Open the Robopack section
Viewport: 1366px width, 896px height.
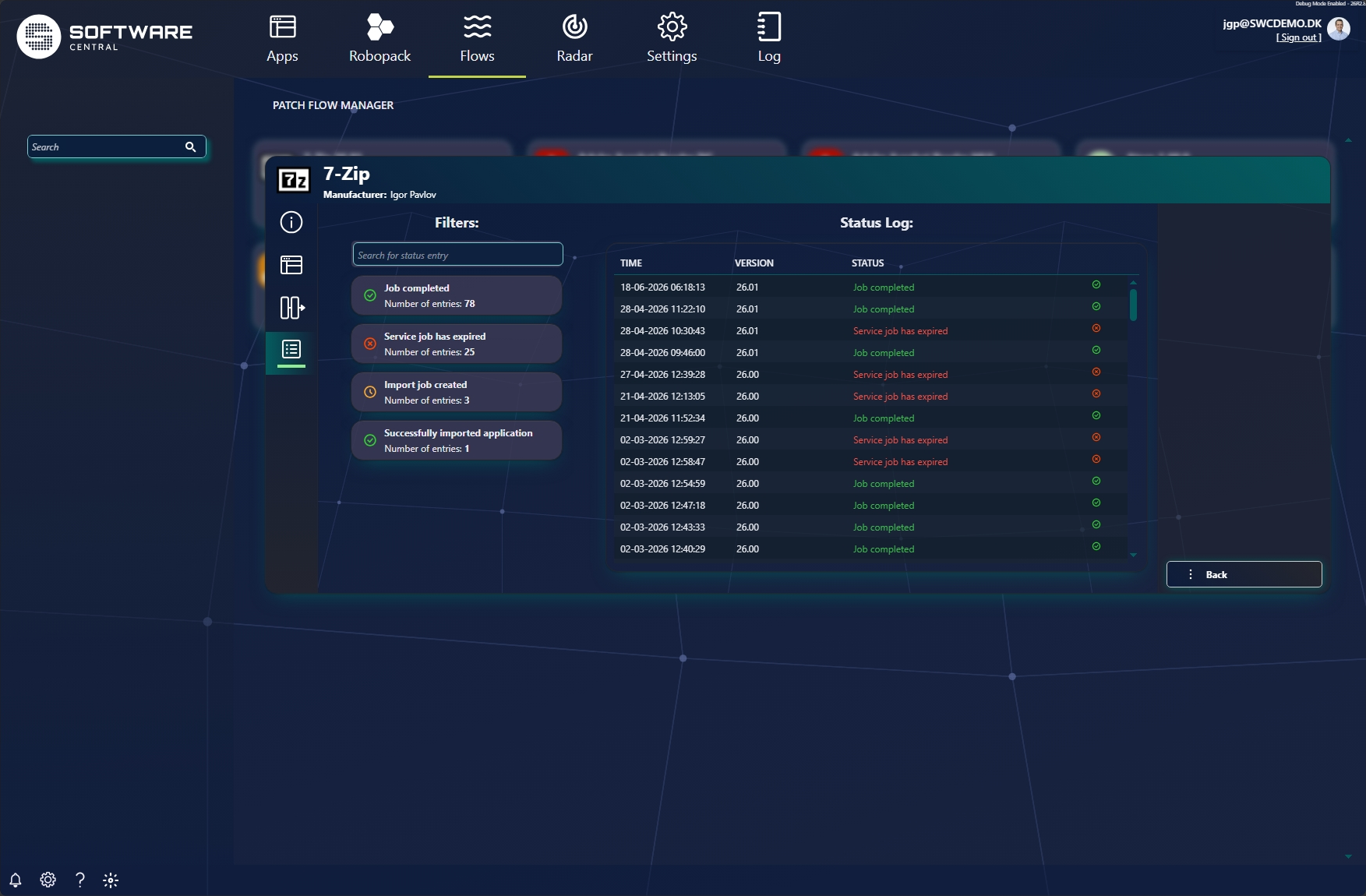tap(379, 39)
